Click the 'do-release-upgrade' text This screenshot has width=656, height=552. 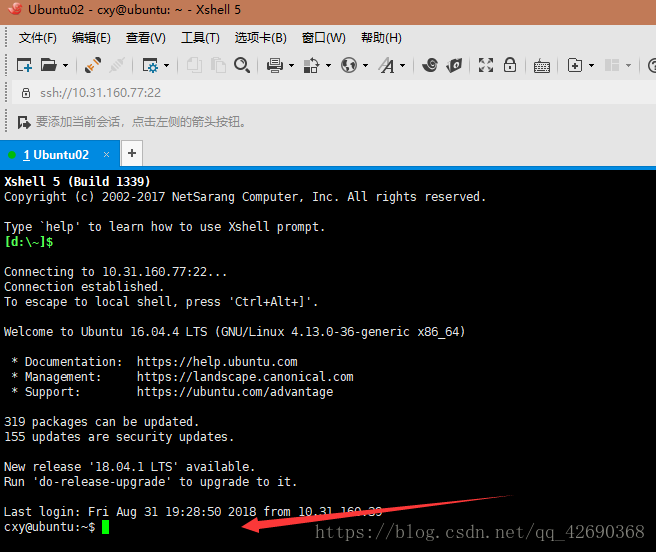[102, 482]
